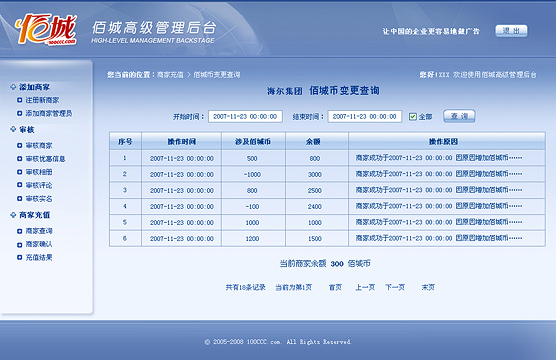Click bullet icon beside 审核实名
Screen dimensions: 556x360
pyautogui.click(x=20, y=199)
